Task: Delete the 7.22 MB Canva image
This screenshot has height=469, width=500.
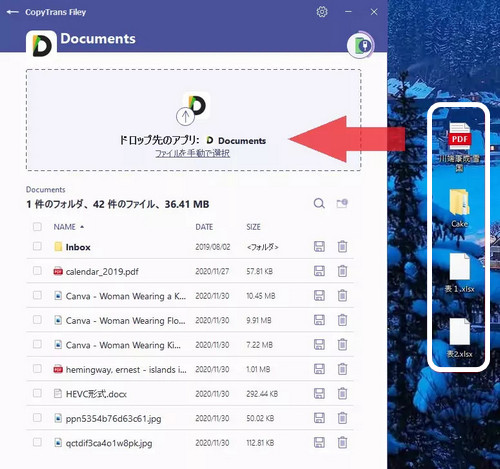Action: click(342, 345)
